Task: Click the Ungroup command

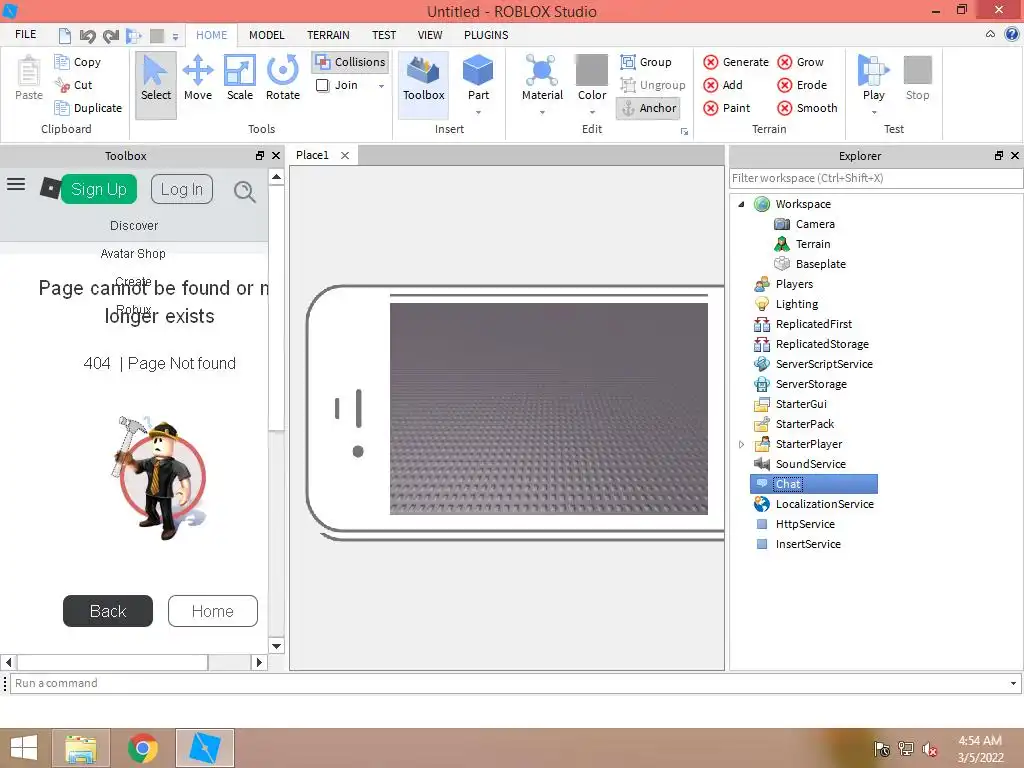Action: coord(652,85)
